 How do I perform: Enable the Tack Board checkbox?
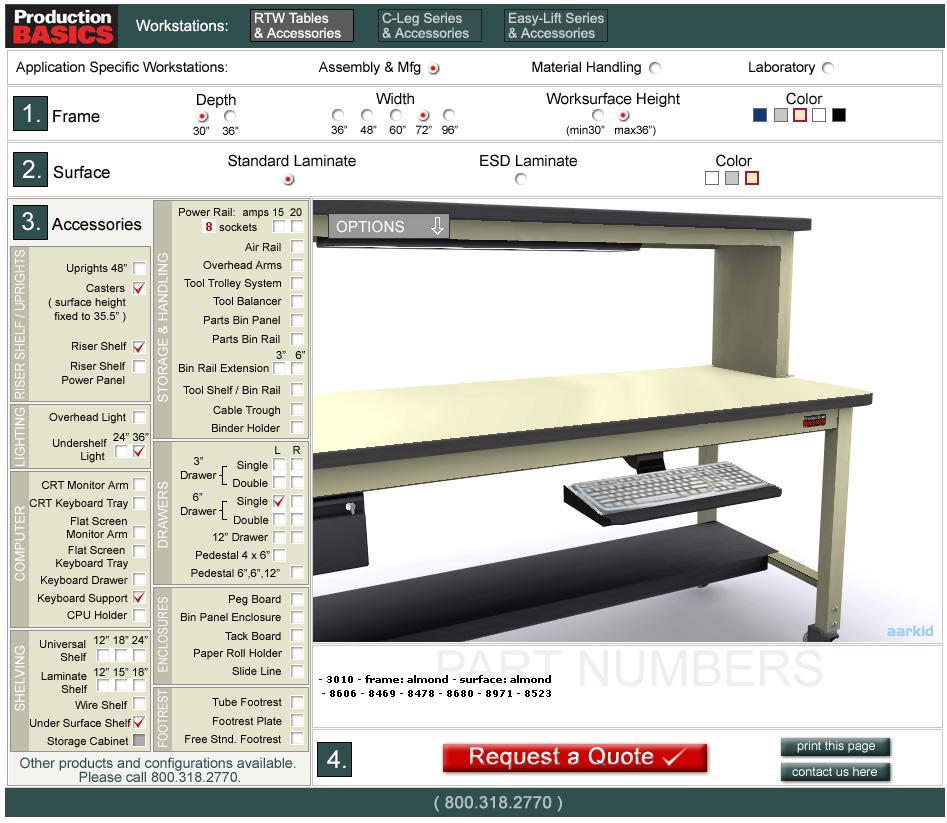pyautogui.click(x=297, y=635)
